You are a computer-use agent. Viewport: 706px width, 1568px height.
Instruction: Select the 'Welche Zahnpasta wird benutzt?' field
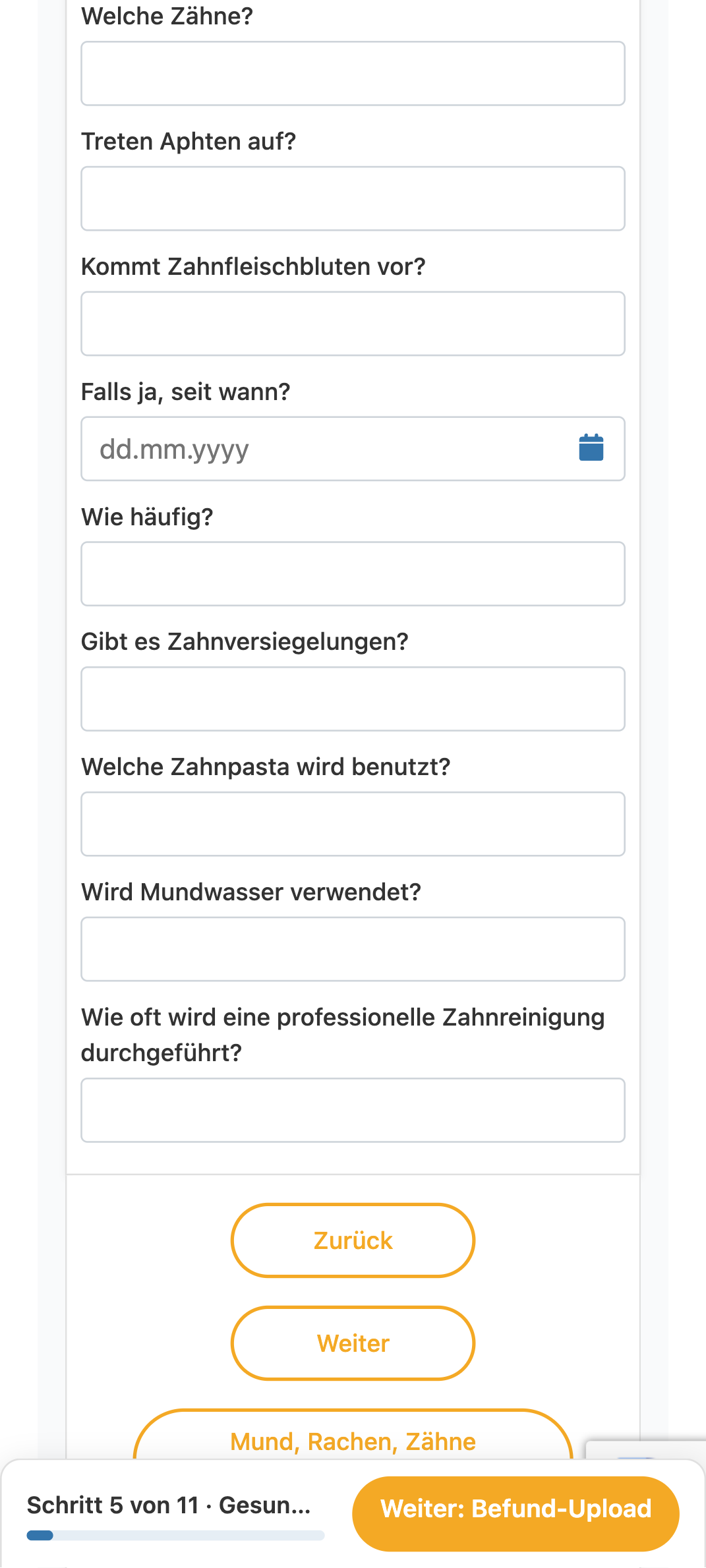(353, 824)
